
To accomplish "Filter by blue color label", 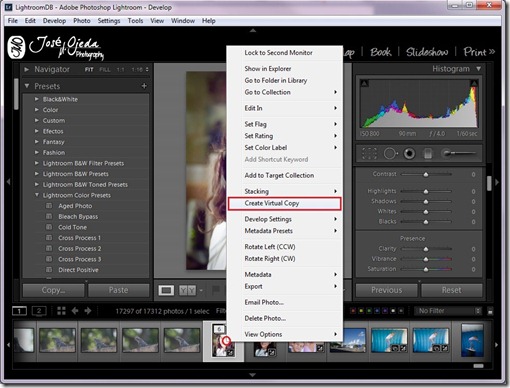I will click(377, 311).
